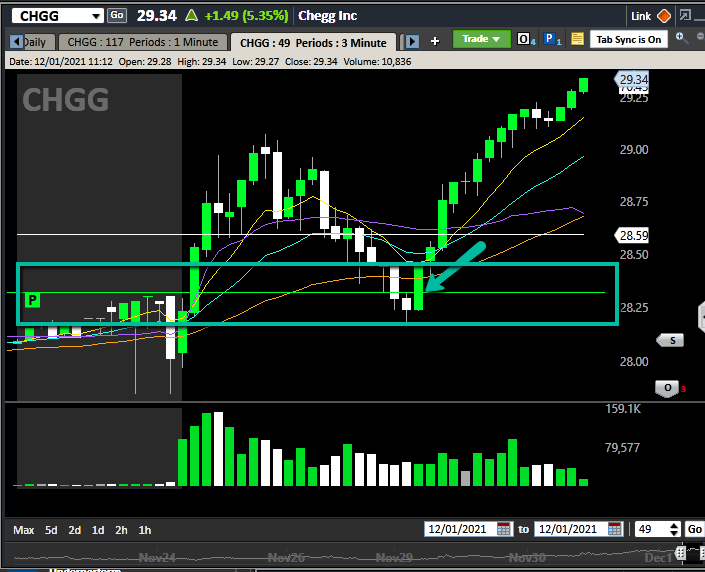Click the S marker on price axis
Screen dimensions: 705x572
tap(670, 340)
